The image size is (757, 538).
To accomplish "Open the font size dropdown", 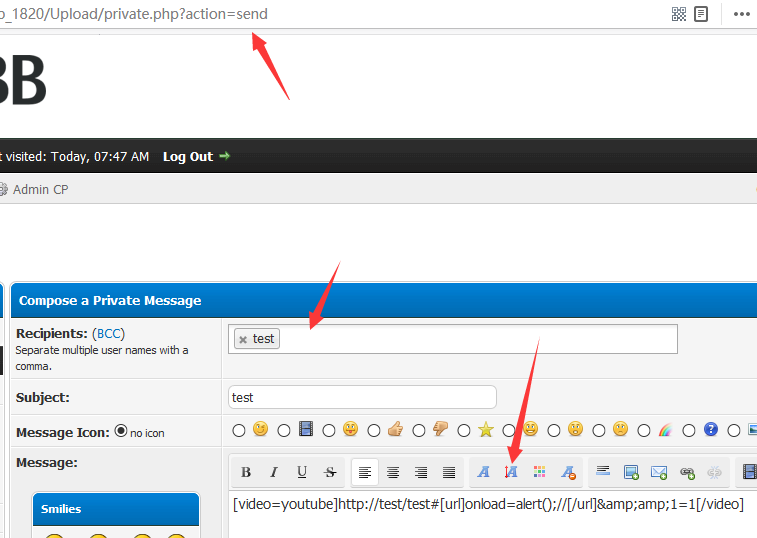I will coord(511,472).
